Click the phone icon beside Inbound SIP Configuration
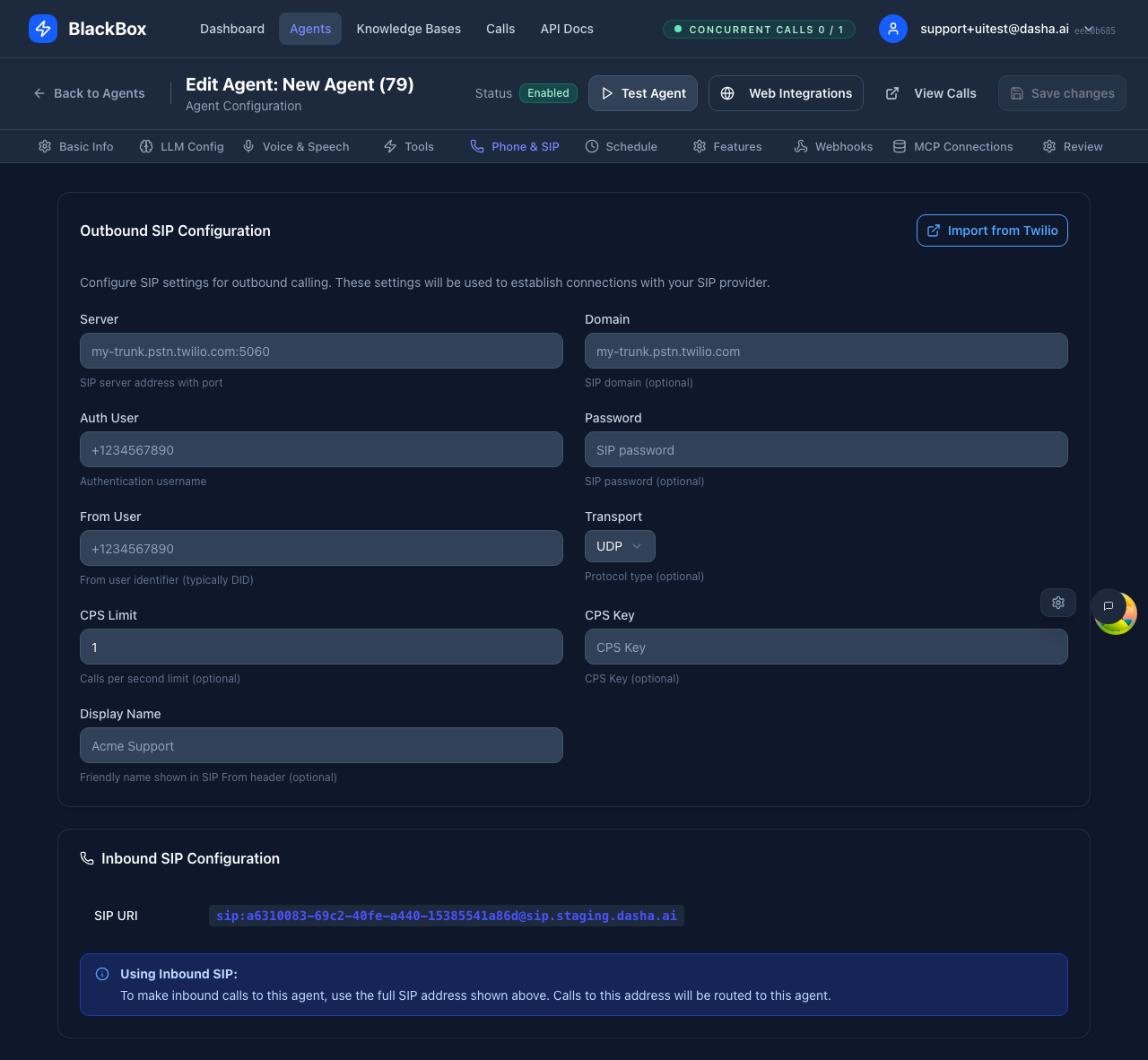The image size is (1148, 1060). click(87, 858)
